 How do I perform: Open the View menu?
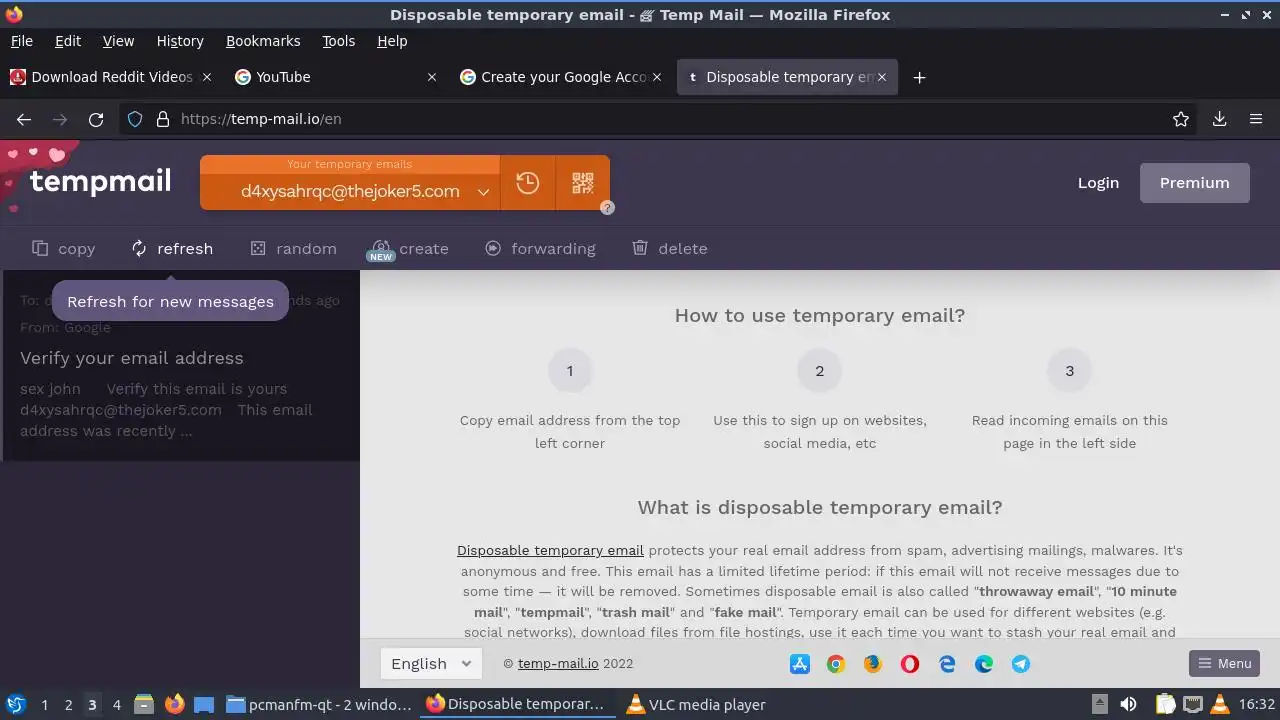click(x=118, y=41)
